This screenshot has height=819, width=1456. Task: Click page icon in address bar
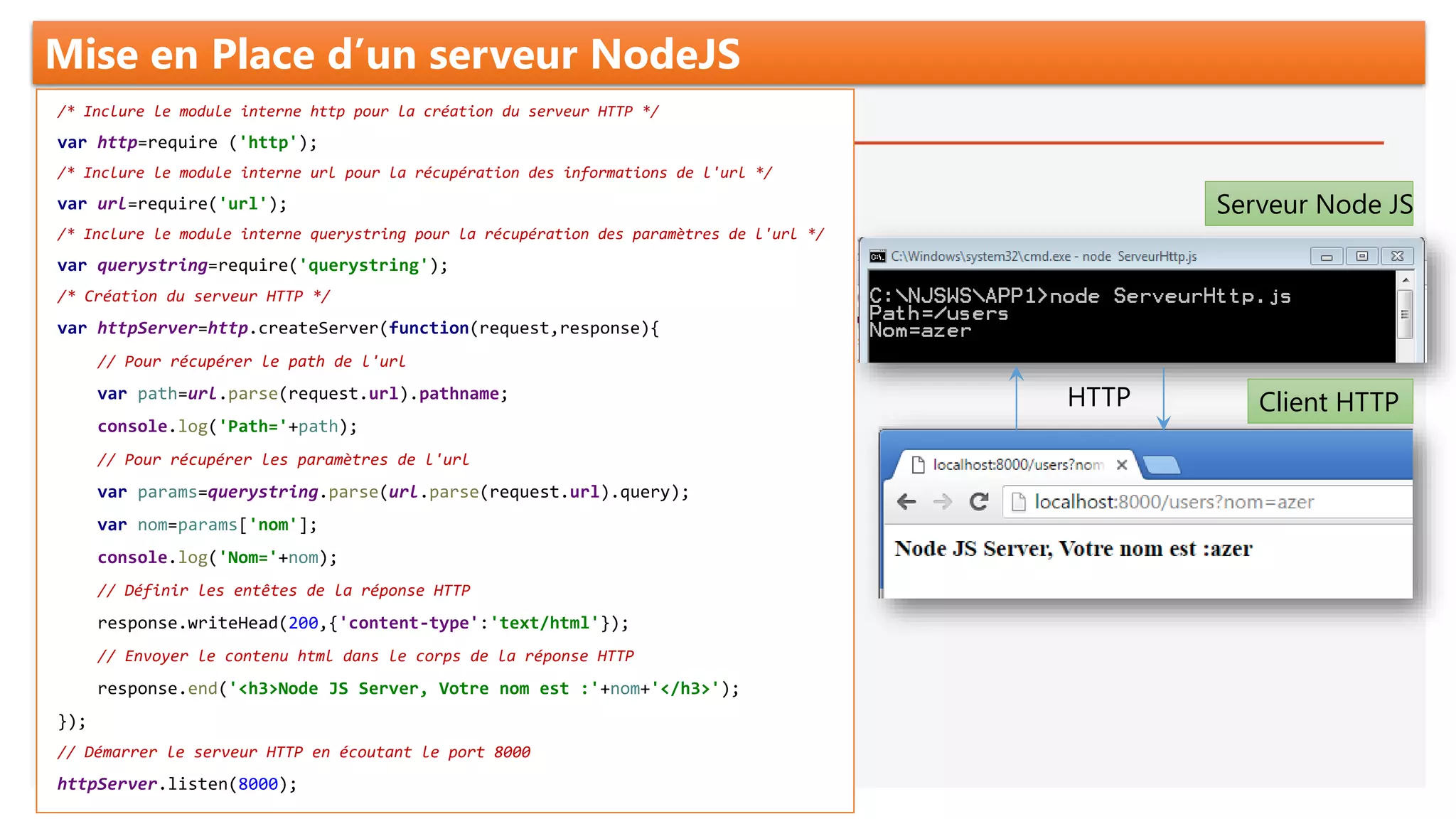click(x=1019, y=502)
